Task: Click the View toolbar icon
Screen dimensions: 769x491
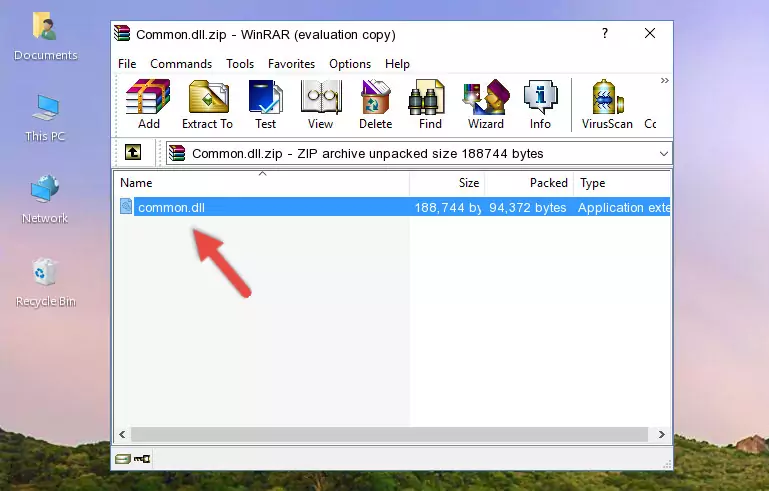Action: [321, 104]
